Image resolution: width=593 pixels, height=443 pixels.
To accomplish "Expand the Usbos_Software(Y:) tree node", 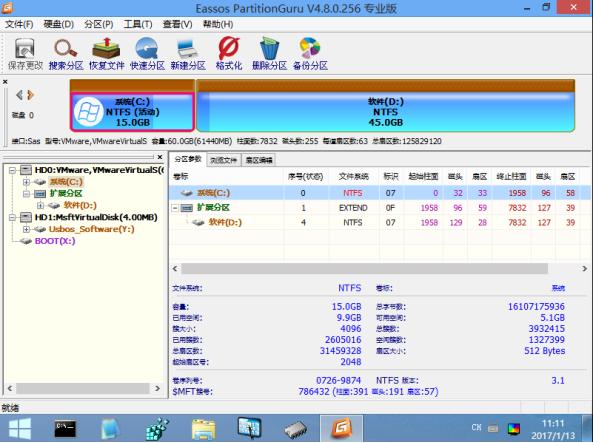I will 26,229.
